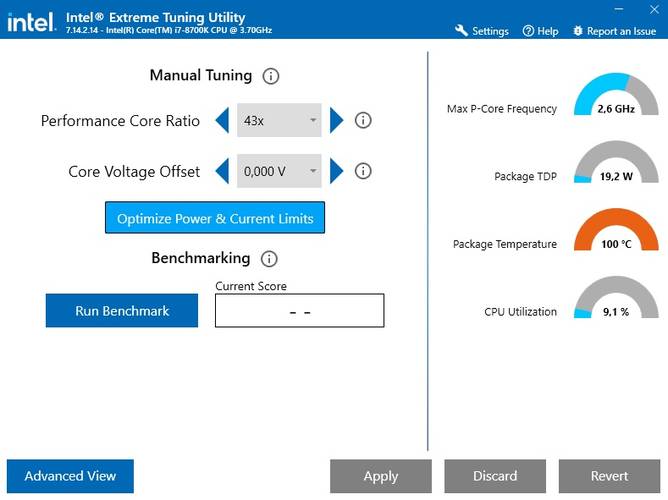Open the Help label in header
The height and width of the screenshot is (500, 668).
[x=548, y=31]
